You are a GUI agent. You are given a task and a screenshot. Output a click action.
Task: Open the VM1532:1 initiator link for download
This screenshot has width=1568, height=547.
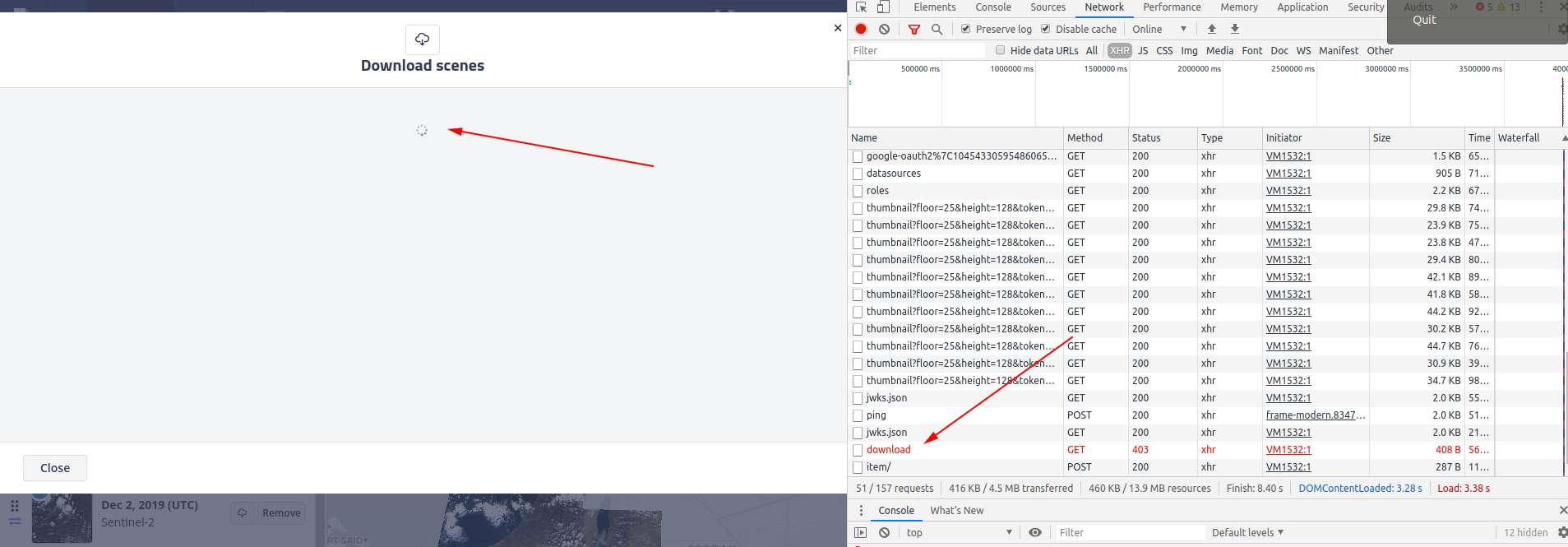[x=1288, y=450]
